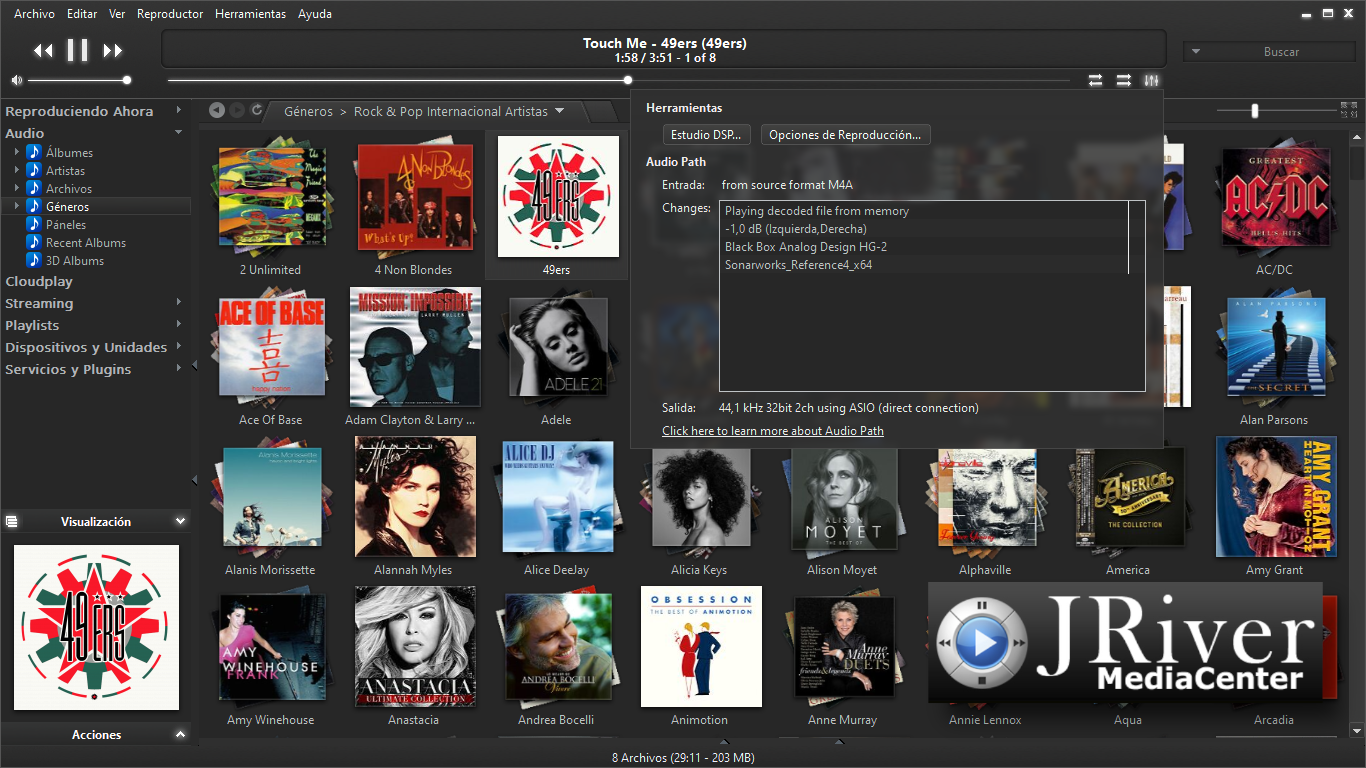This screenshot has width=1366, height=768.
Task: Open the learn more about Audio Path link
Action: pyautogui.click(x=773, y=431)
